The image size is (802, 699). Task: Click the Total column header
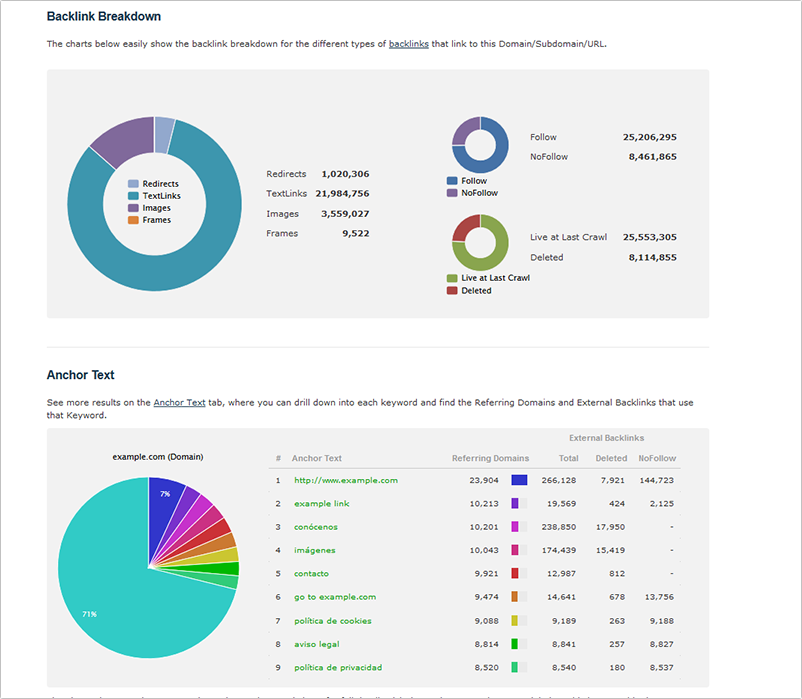tap(568, 458)
